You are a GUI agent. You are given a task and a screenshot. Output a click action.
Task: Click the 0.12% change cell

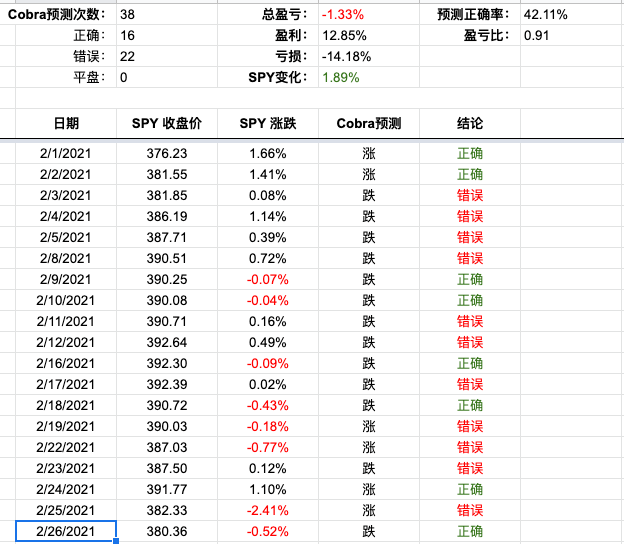pos(268,468)
